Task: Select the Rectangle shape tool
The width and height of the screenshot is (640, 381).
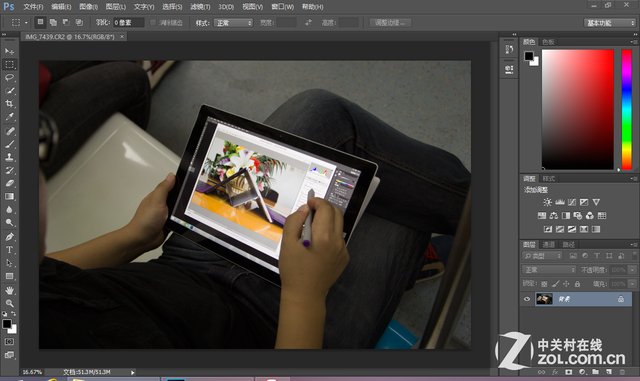Action: coord(9,276)
